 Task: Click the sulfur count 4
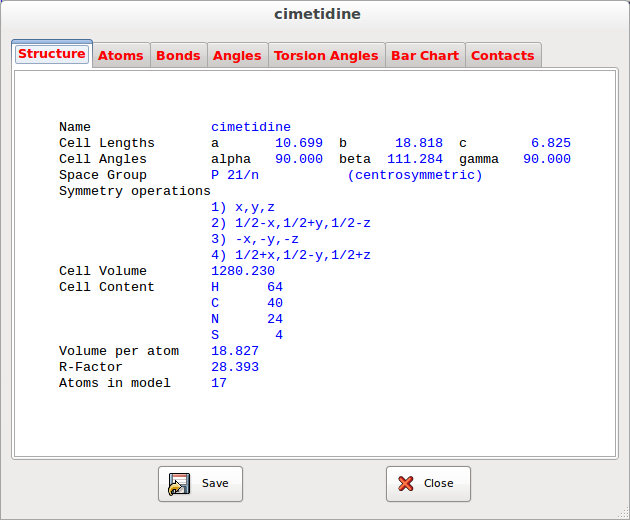pos(279,335)
